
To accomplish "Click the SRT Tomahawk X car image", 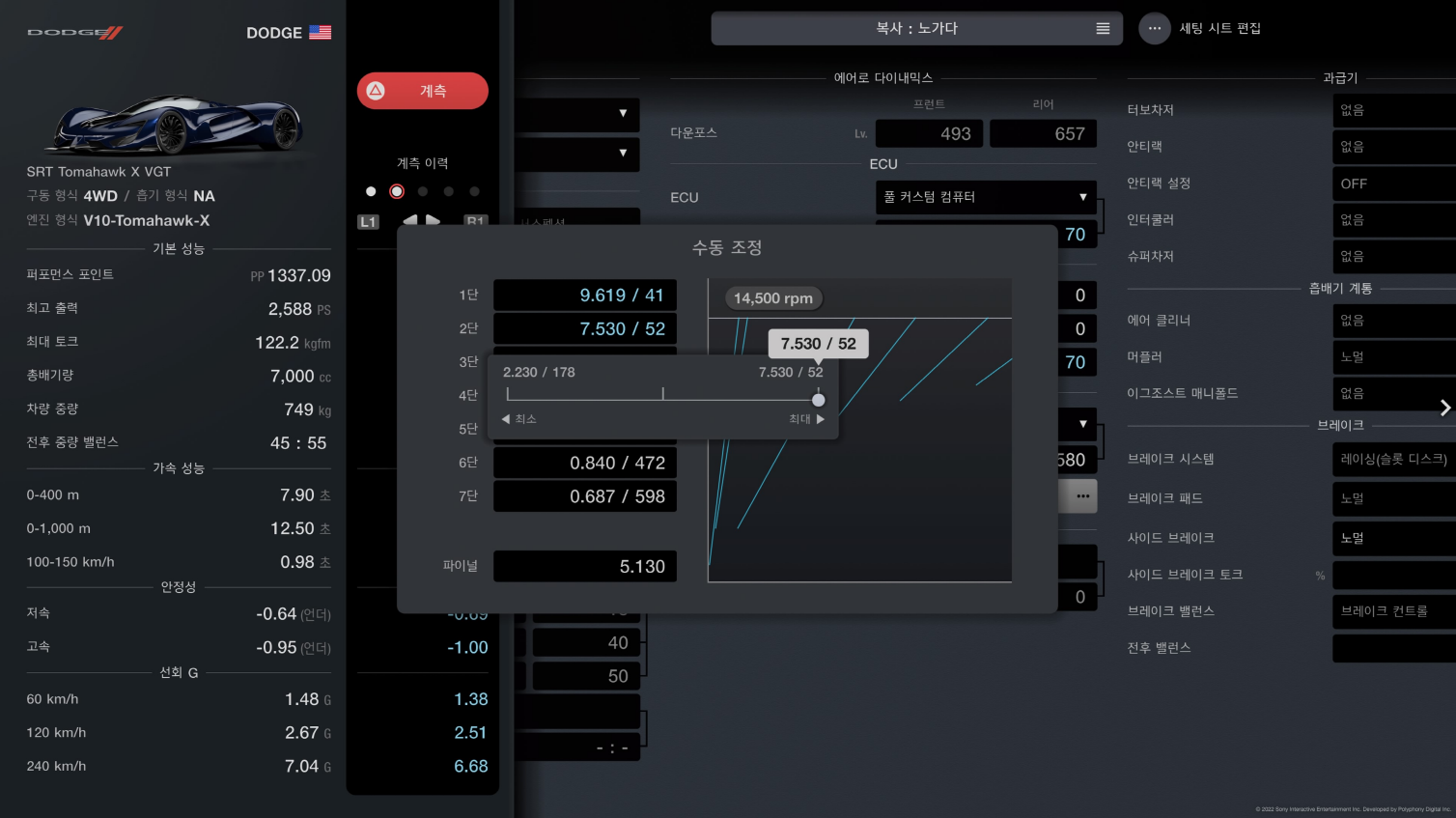I will pos(178,123).
